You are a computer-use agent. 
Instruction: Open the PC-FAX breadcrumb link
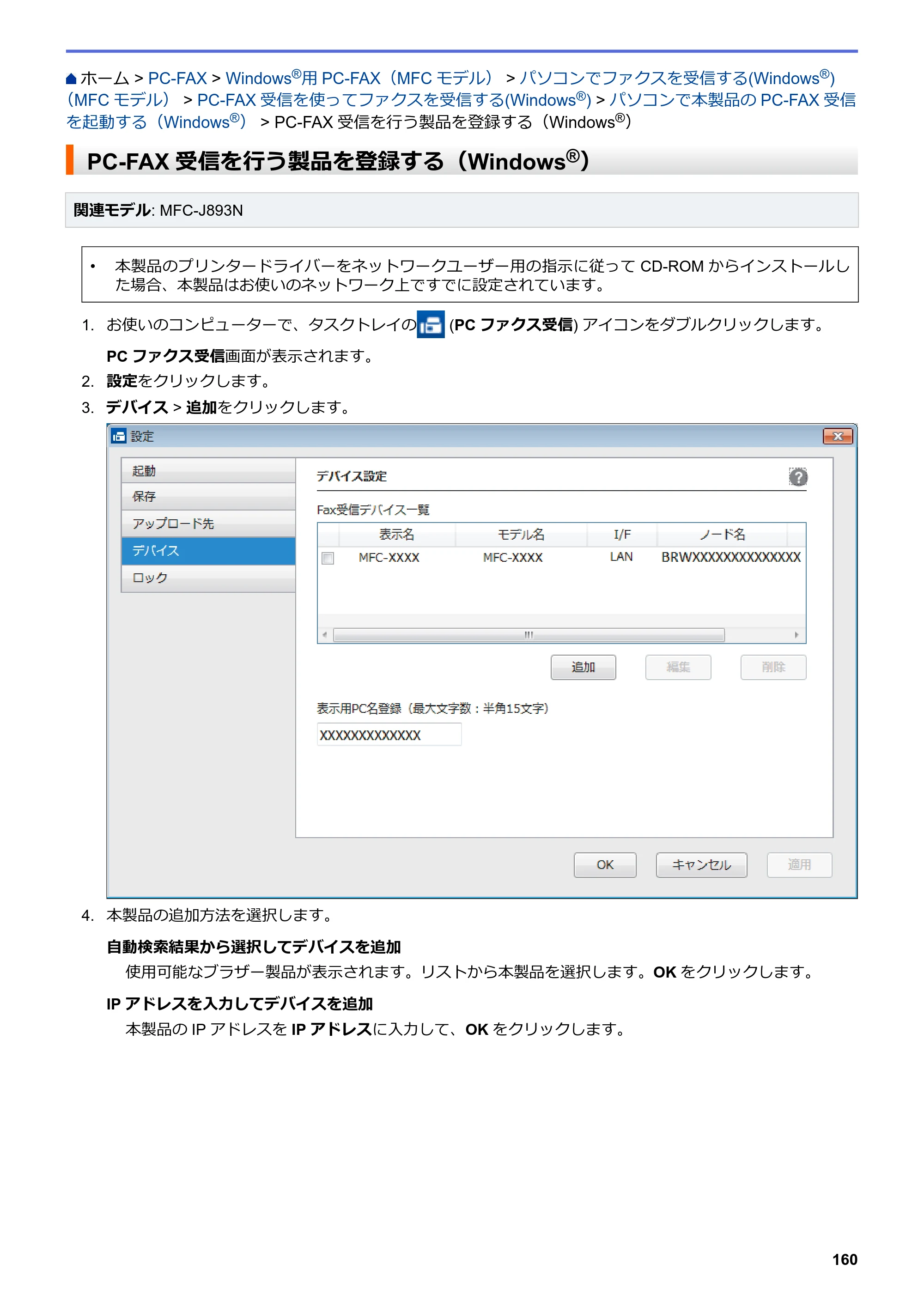point(177,79)
